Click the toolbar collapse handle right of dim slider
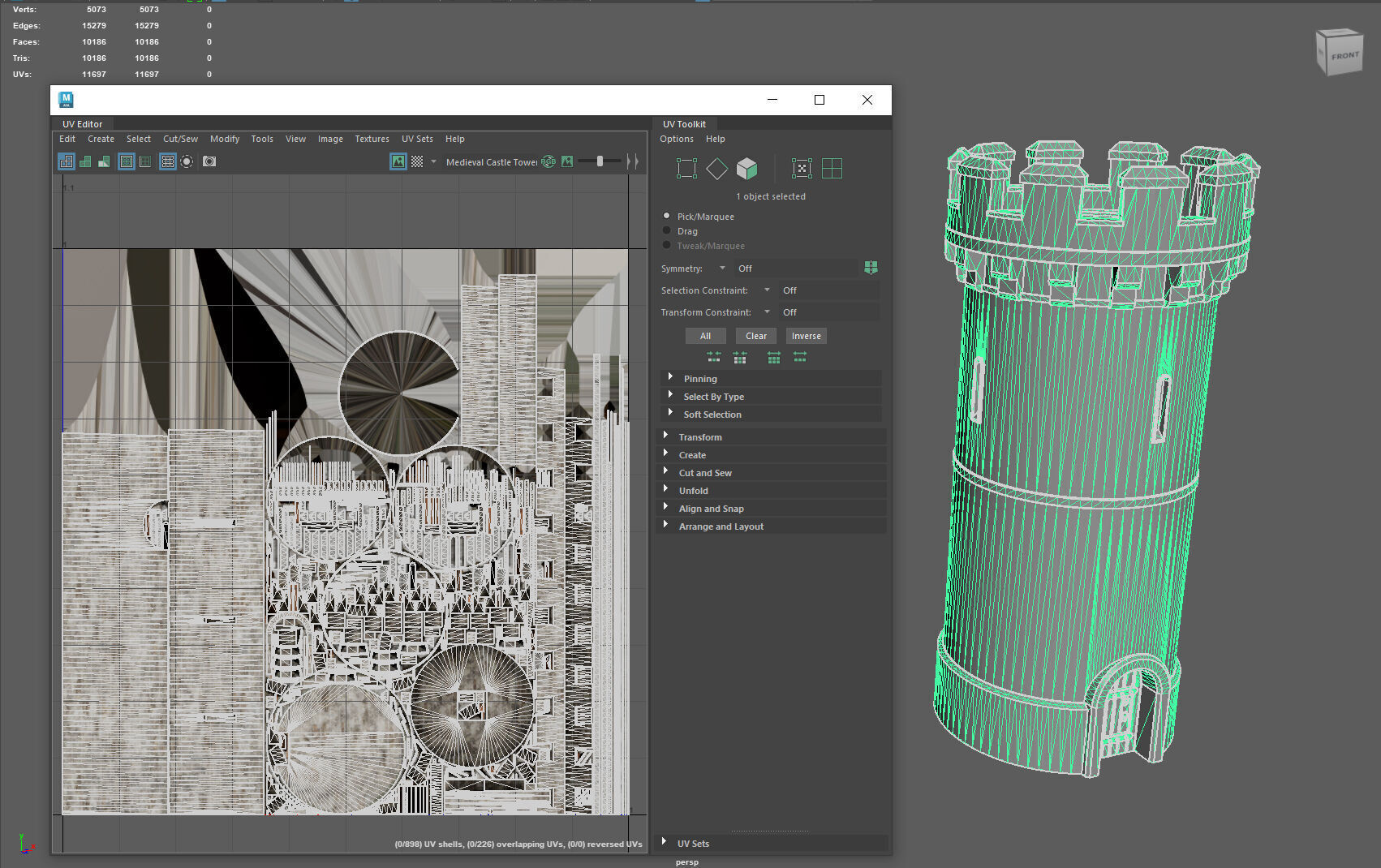This screenshot has height=868, width=1381. click(633, 161)
